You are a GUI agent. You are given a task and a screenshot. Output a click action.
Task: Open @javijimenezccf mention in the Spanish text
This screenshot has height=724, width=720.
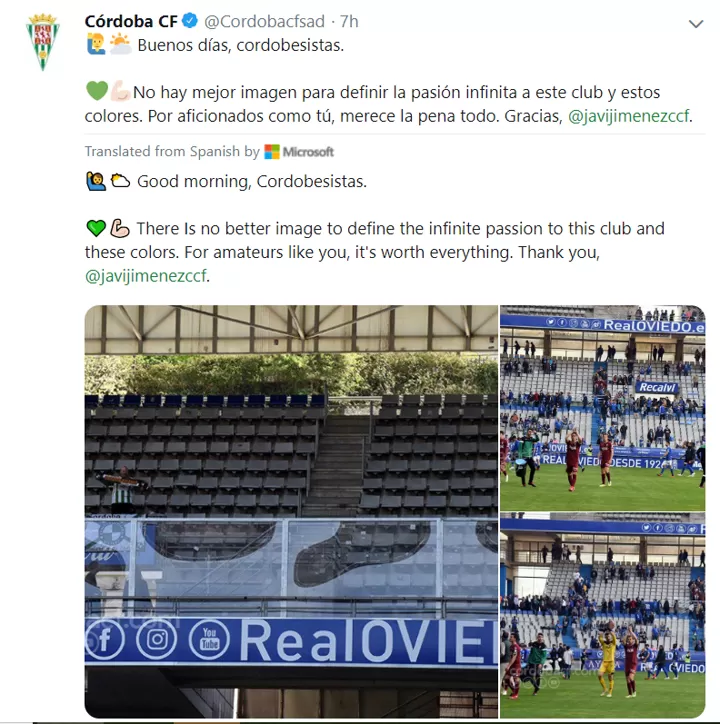(x=628, y=116)
